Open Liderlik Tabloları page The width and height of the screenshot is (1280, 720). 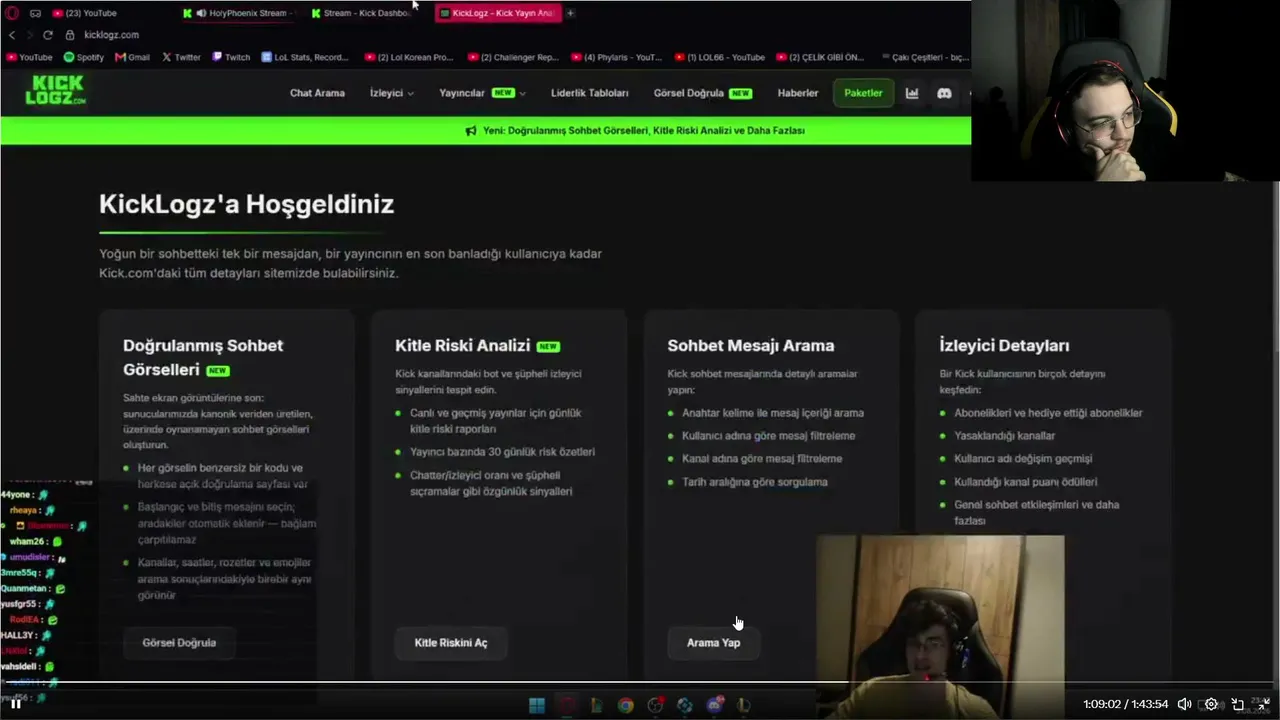tap(590, 93)
